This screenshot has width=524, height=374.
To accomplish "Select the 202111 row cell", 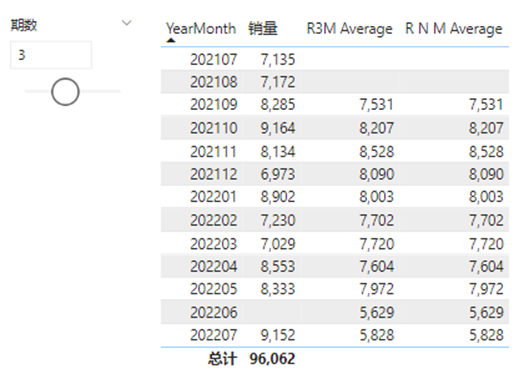I will (x=214, y=152).
